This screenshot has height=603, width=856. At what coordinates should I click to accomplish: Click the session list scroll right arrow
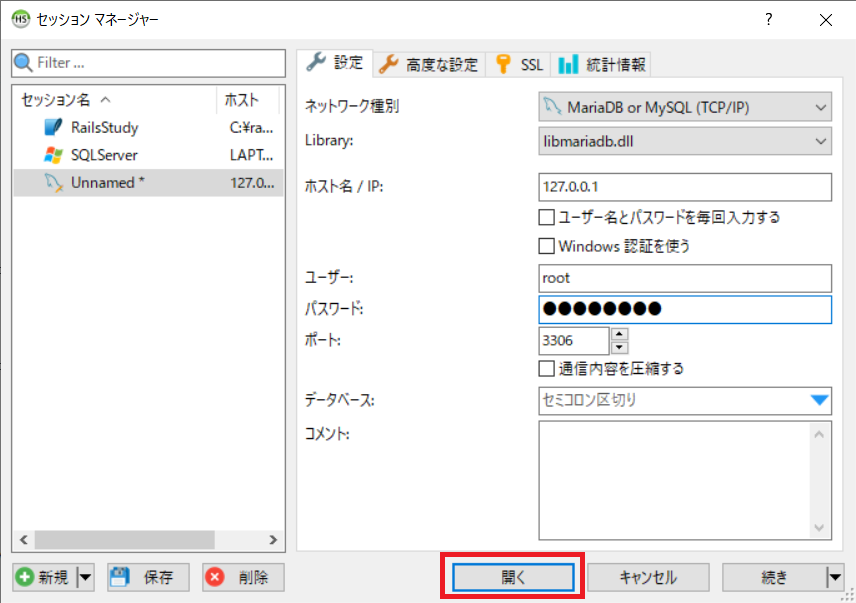pos(272,540)
